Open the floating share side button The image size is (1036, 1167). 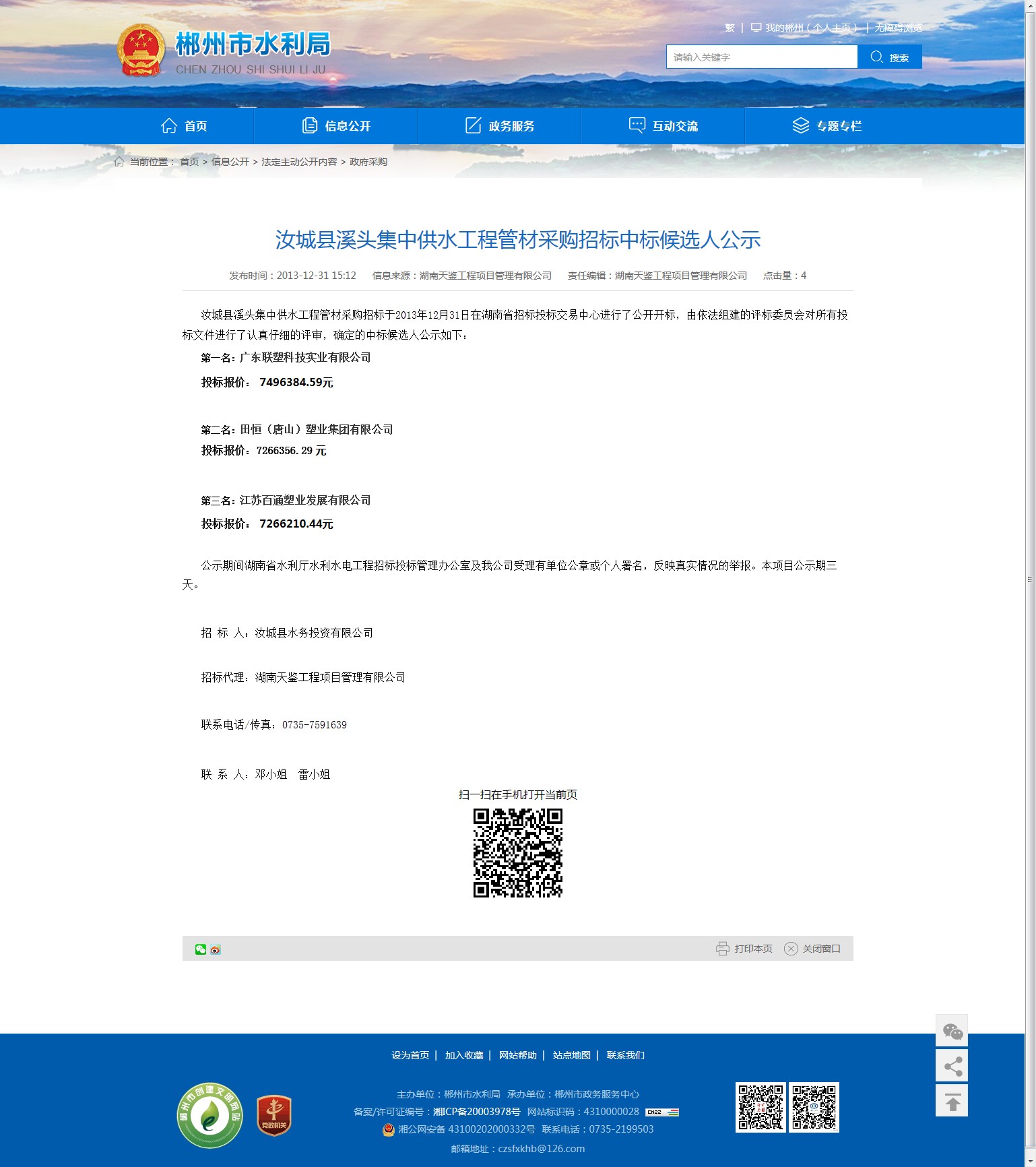pos(952,1066)
